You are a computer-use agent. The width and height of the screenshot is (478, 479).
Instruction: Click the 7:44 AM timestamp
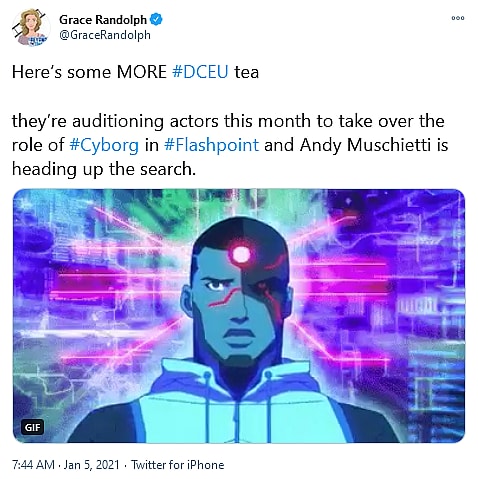pos(33,465)
